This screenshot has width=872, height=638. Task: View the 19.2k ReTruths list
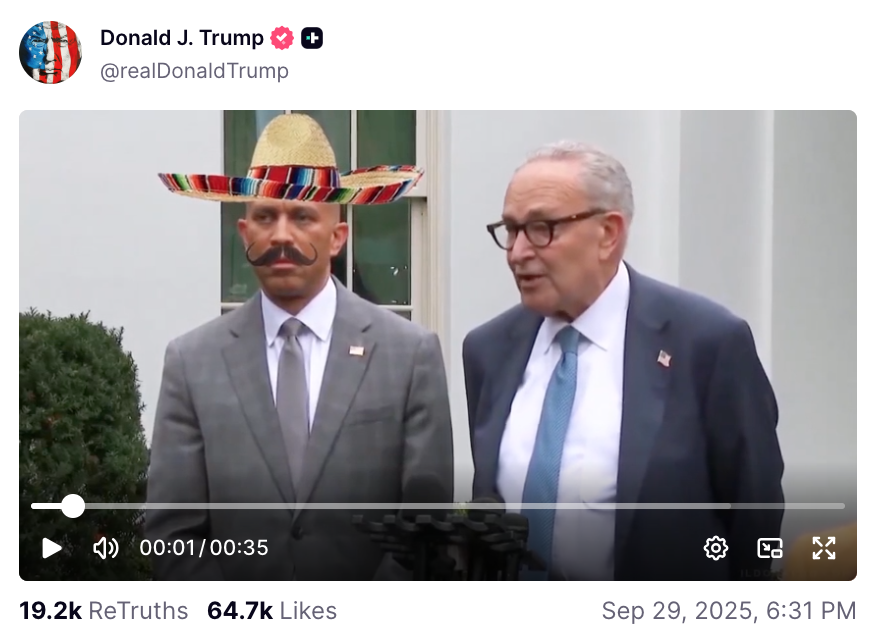103,611
